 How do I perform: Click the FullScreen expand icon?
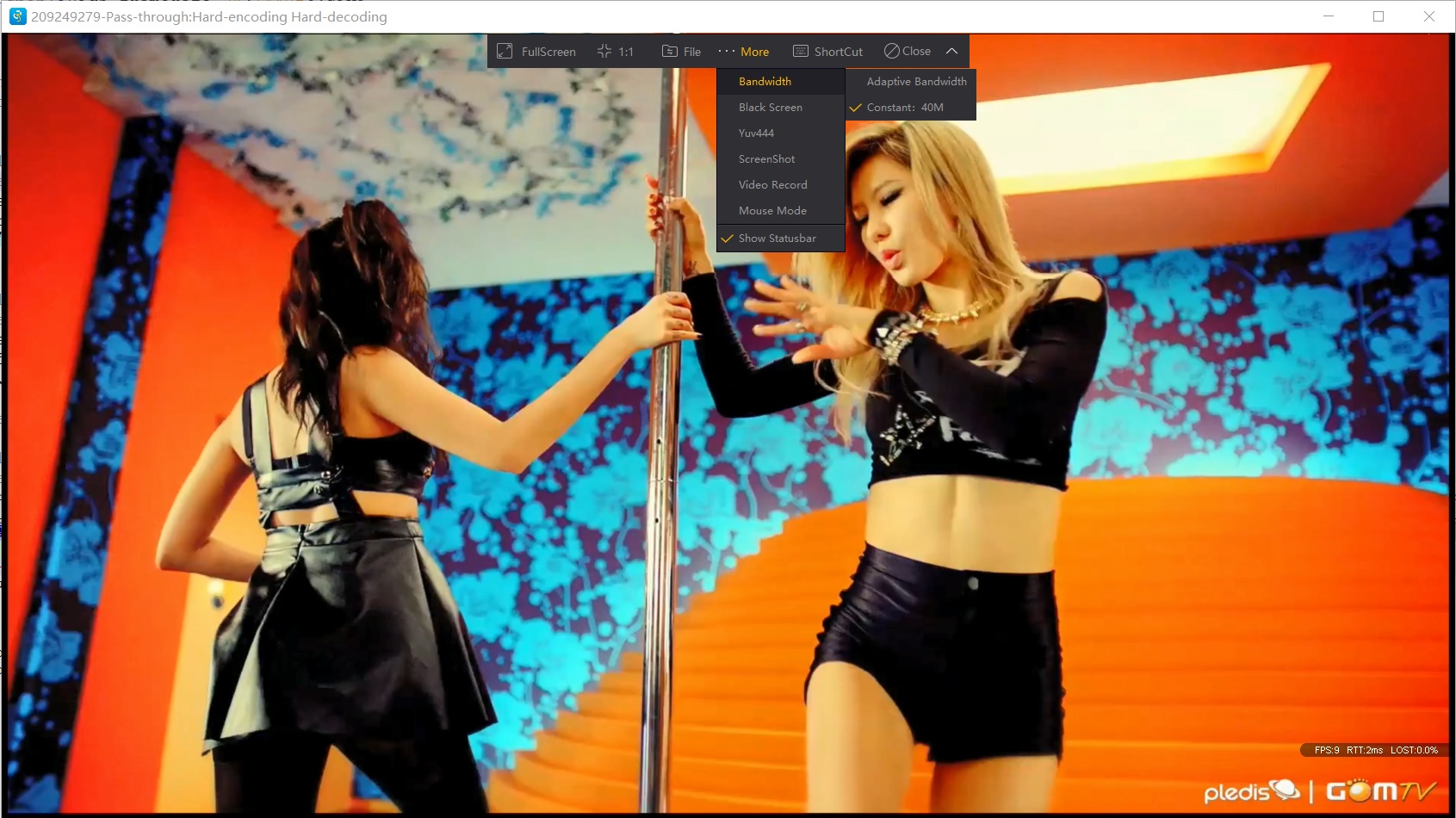pos(505,52)
